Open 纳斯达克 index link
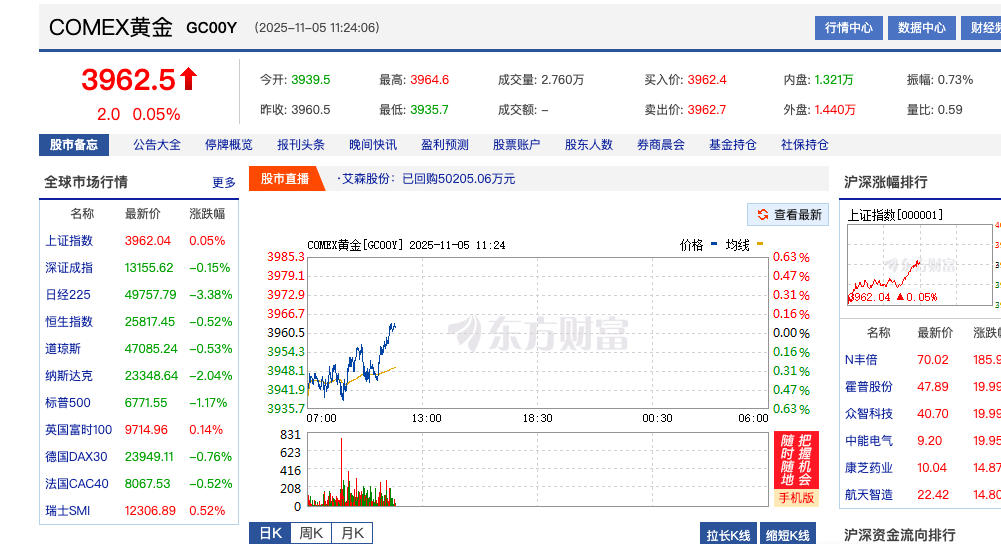This screenshot has width=1001, height=544. click(69, 375)
